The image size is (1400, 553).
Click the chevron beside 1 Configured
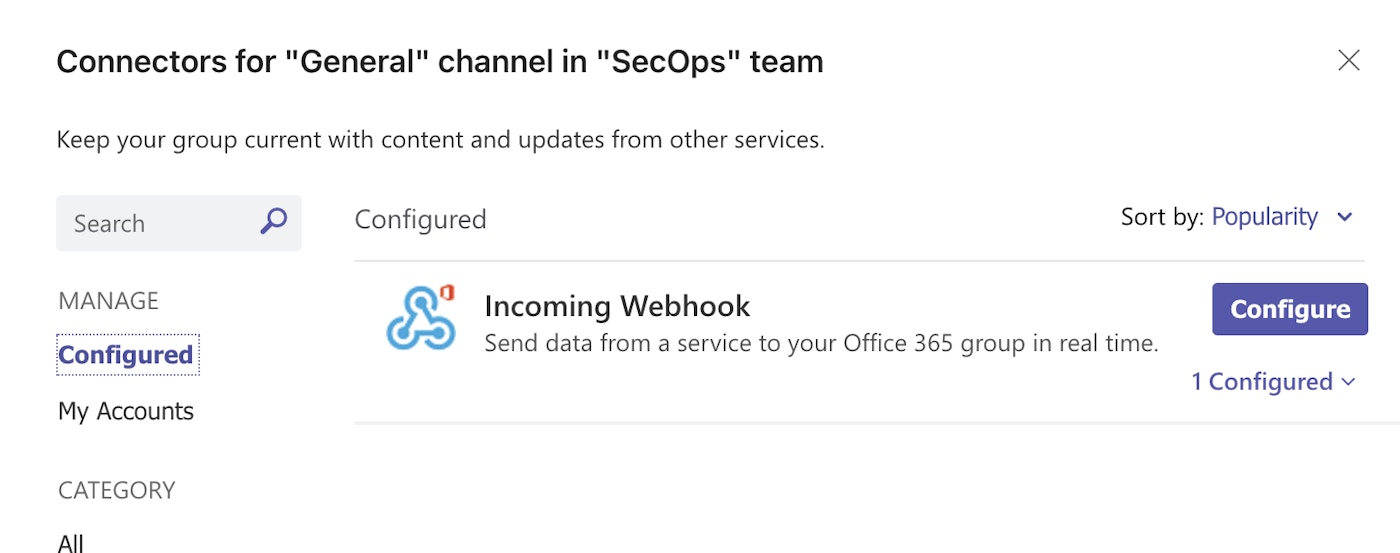point(1349,381)
